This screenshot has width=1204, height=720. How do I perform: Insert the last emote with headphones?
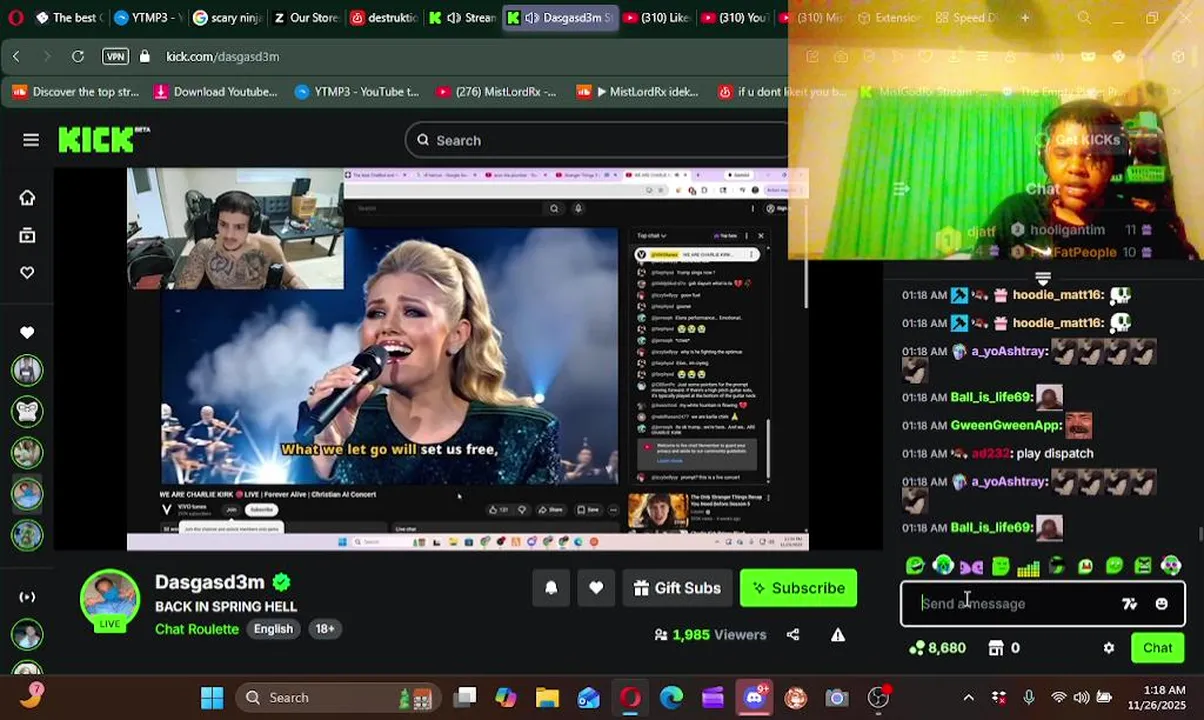1171,567
